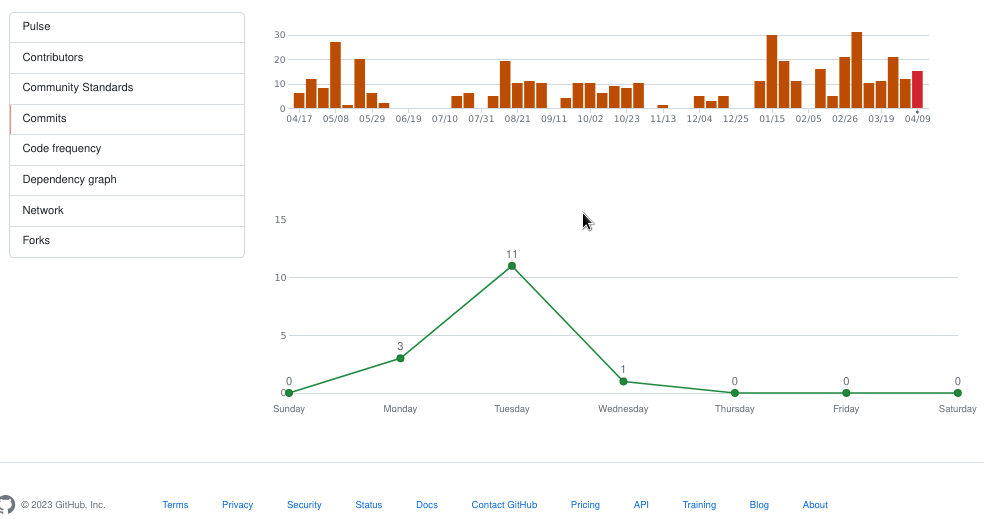Click the Tuesday data point showing 11
984x519 pixels.
coord(512,266)
